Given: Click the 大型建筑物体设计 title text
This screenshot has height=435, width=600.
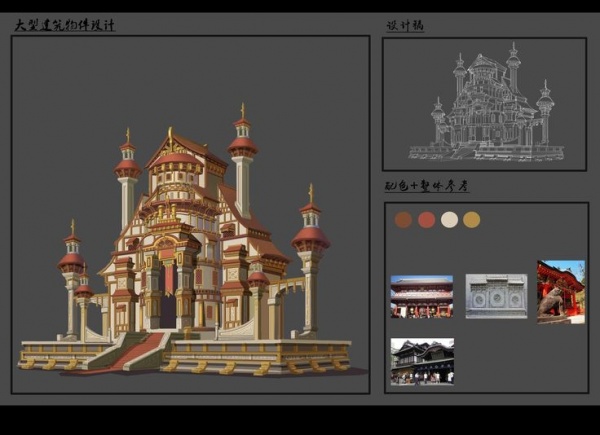Looking at the screenshot, I should (x=64, y=25).
